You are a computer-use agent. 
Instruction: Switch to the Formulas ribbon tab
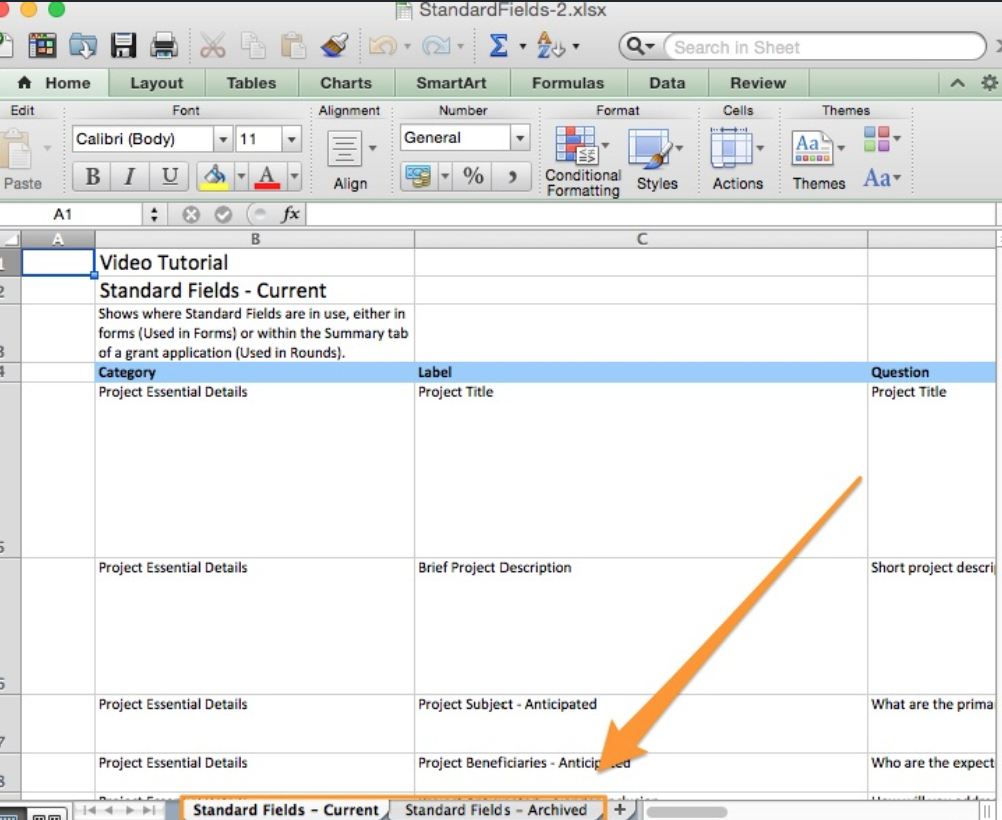[567, 83]
